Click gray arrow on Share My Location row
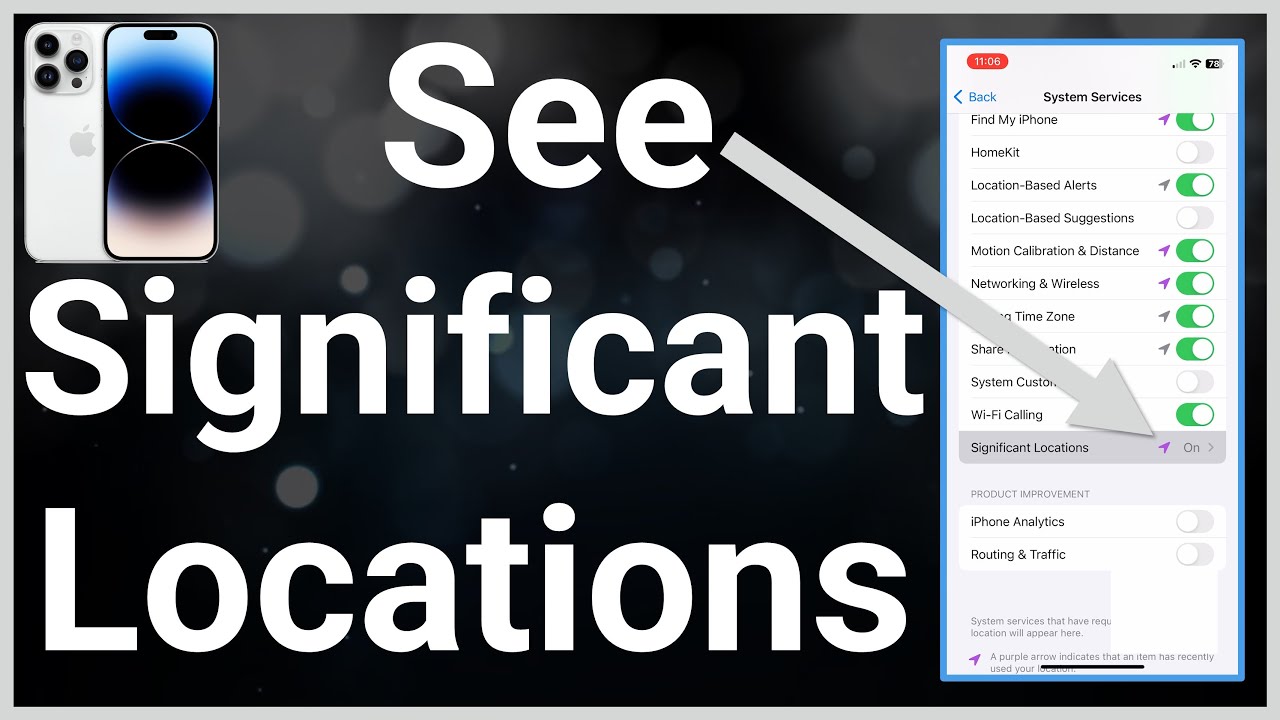Viewport: 1280px width, 720px height. click(x=1164, y=349)
